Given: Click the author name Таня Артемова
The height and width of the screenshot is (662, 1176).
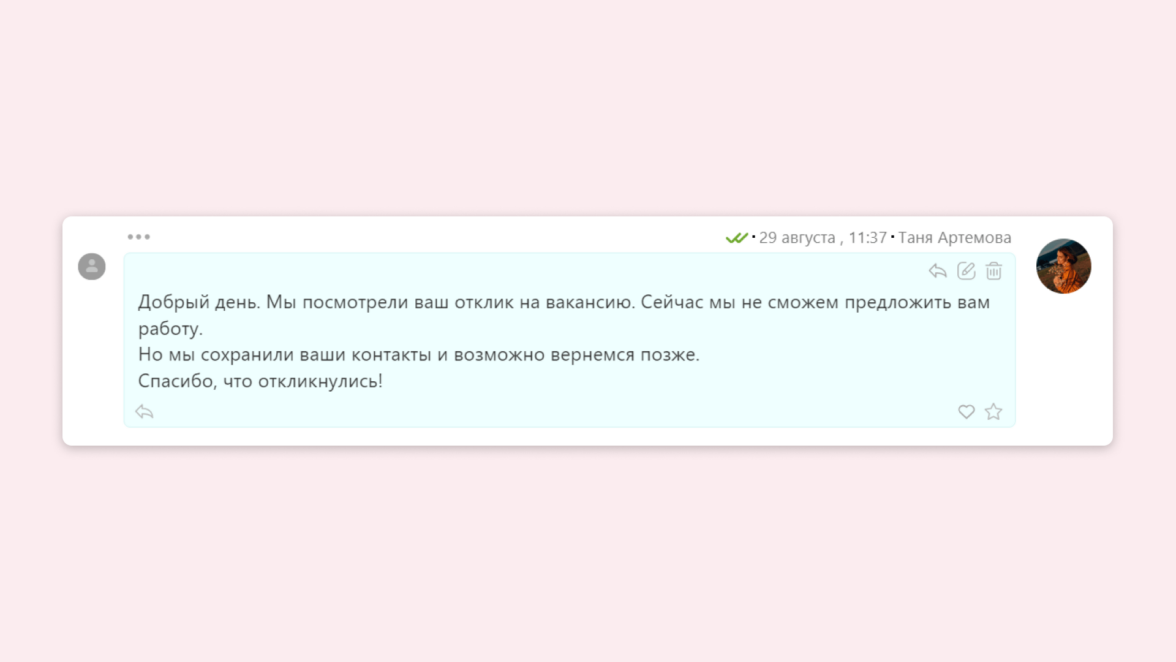Looking at the screenshot, I should [x=955, y=238].
